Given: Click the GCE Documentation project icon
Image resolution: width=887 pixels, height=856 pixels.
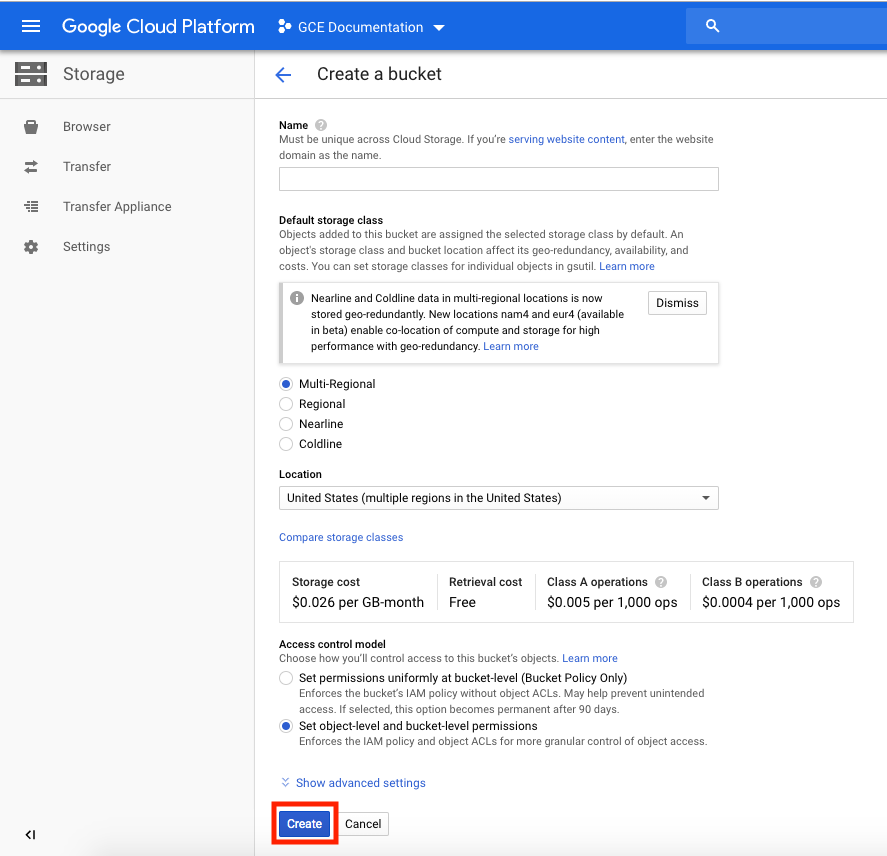Looking at the screenshot, I should tap(285, 27).
